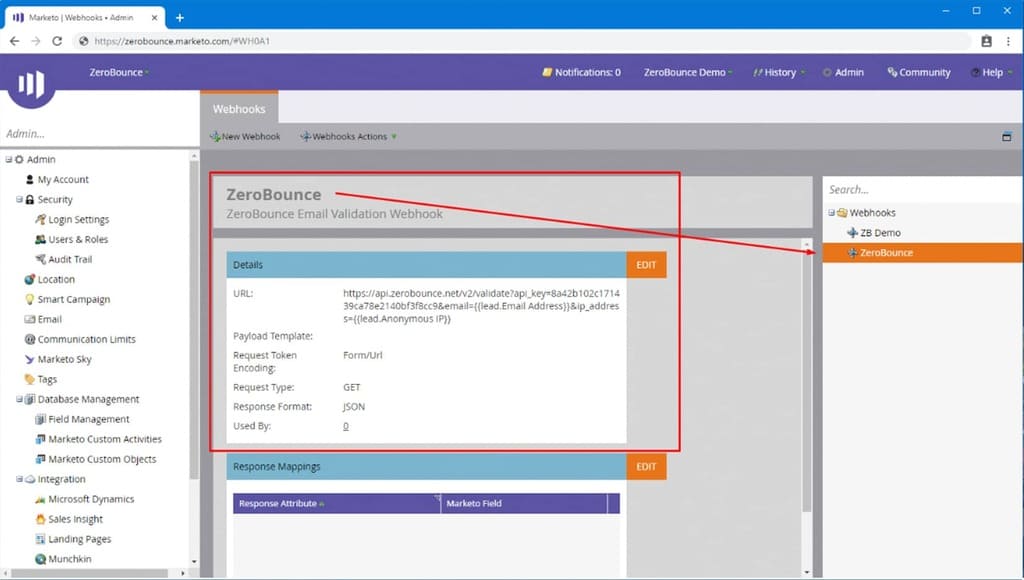
Task: Open the ZeroBounce workspace dropdown
Action: pos(119,72)
